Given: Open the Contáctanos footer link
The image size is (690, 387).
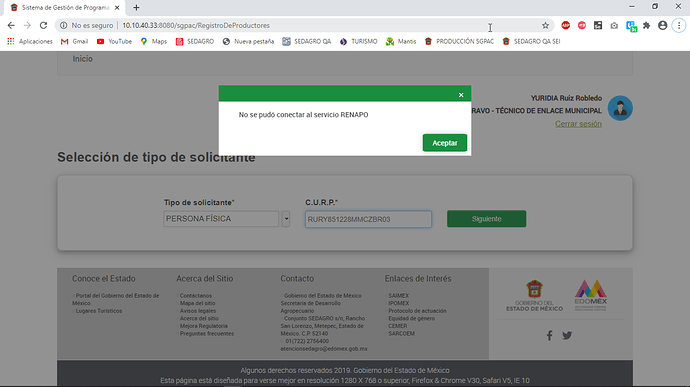Looking at the screenshot, I should point(196,296).
